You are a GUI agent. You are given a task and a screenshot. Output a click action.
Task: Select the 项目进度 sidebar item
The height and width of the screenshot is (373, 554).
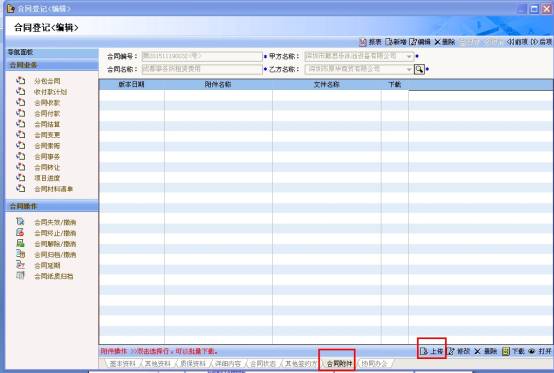(x=47, y=178)
